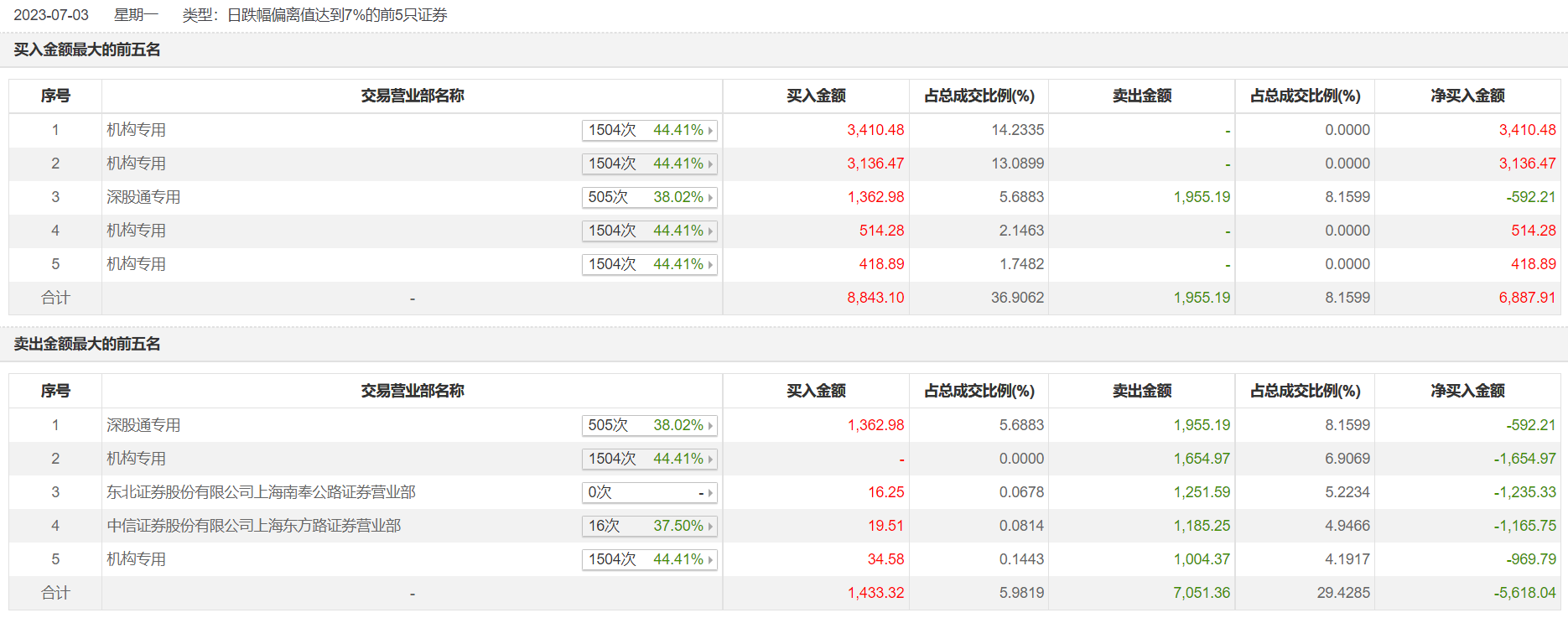
Task: Open 中信证券股份有限公司上海东方路证券营业部 link
Action: [x=253, y=526]
